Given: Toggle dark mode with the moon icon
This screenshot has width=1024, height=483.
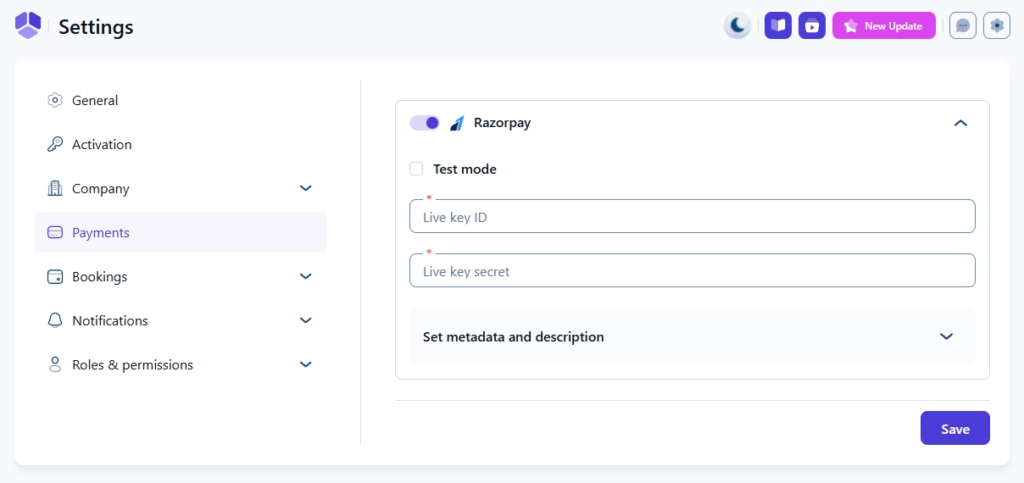Looking at the screenshot, I should [x=737, y=26].
